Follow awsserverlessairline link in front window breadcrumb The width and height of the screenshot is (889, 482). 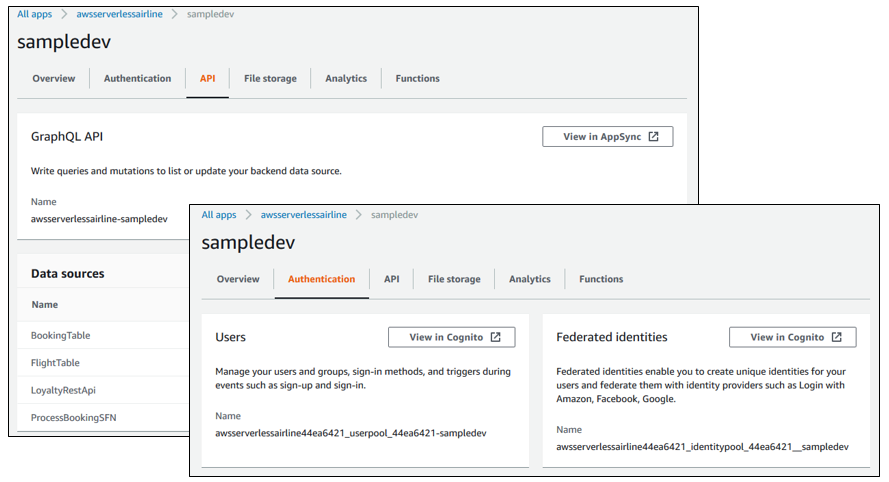(x=304, y=215)
